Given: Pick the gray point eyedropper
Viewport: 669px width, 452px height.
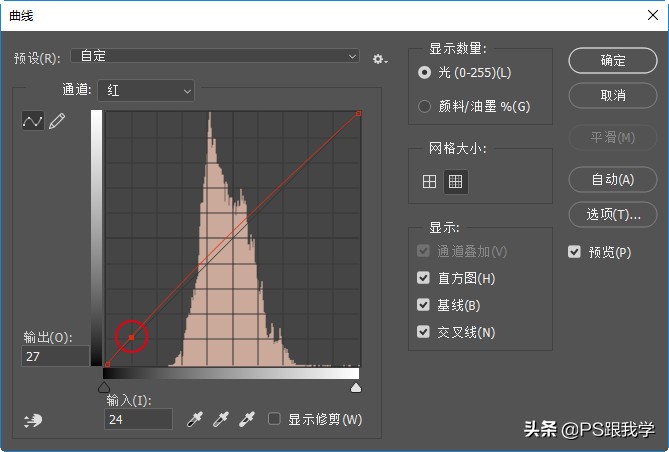Looking at the screenshot, I should click(x=221, y=419).
